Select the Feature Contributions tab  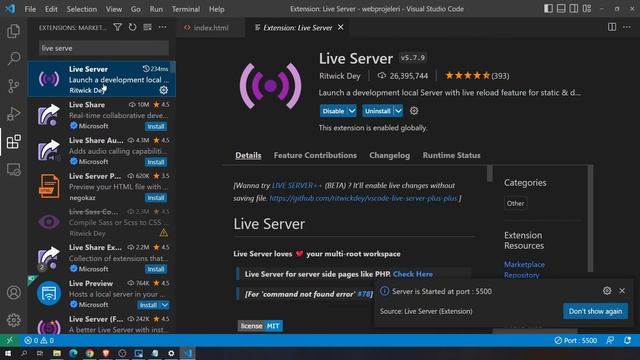click(x=315, y=156)
